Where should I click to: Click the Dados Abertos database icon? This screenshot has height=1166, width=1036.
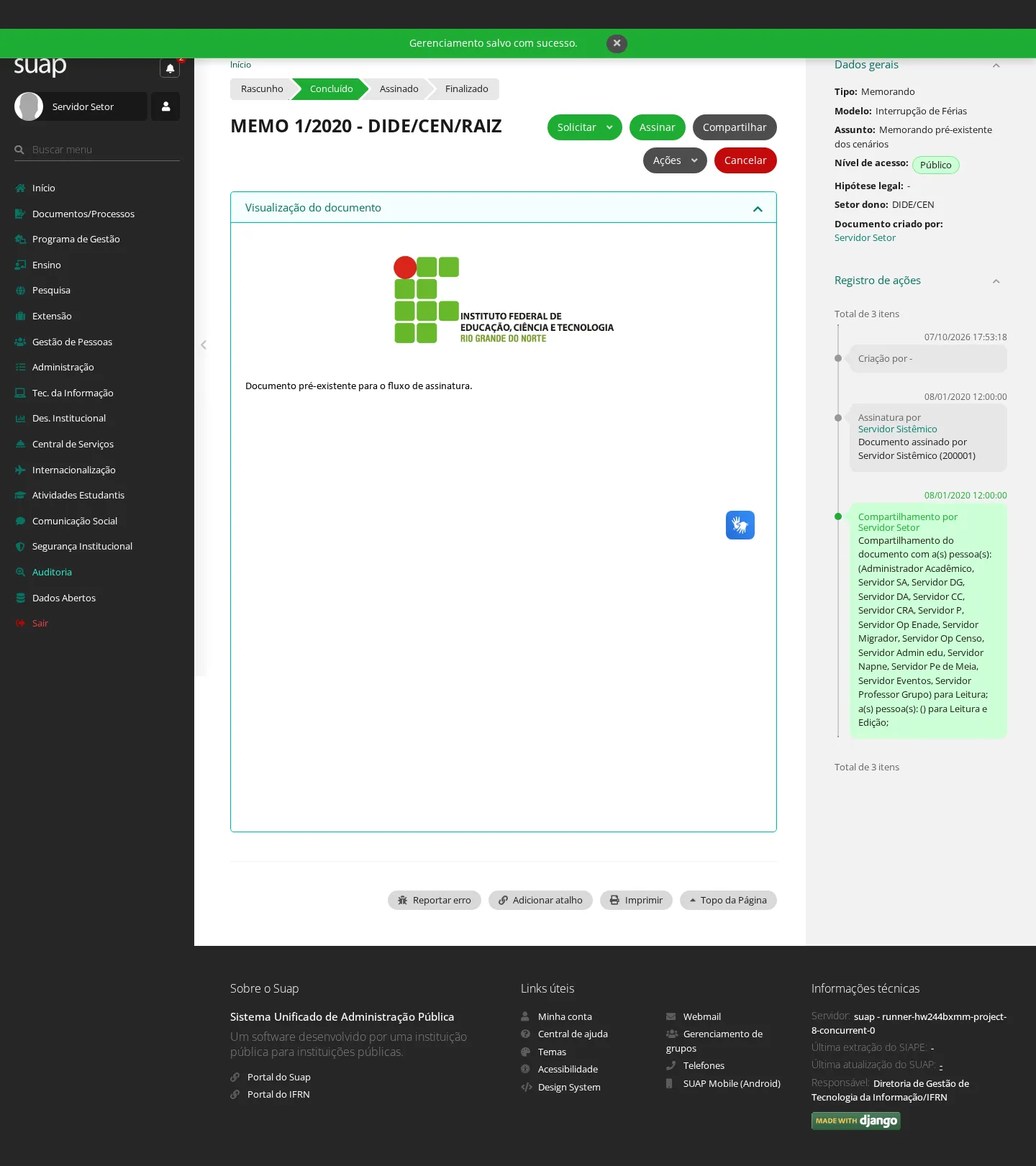pyautogui.click(x=20, y=598)
